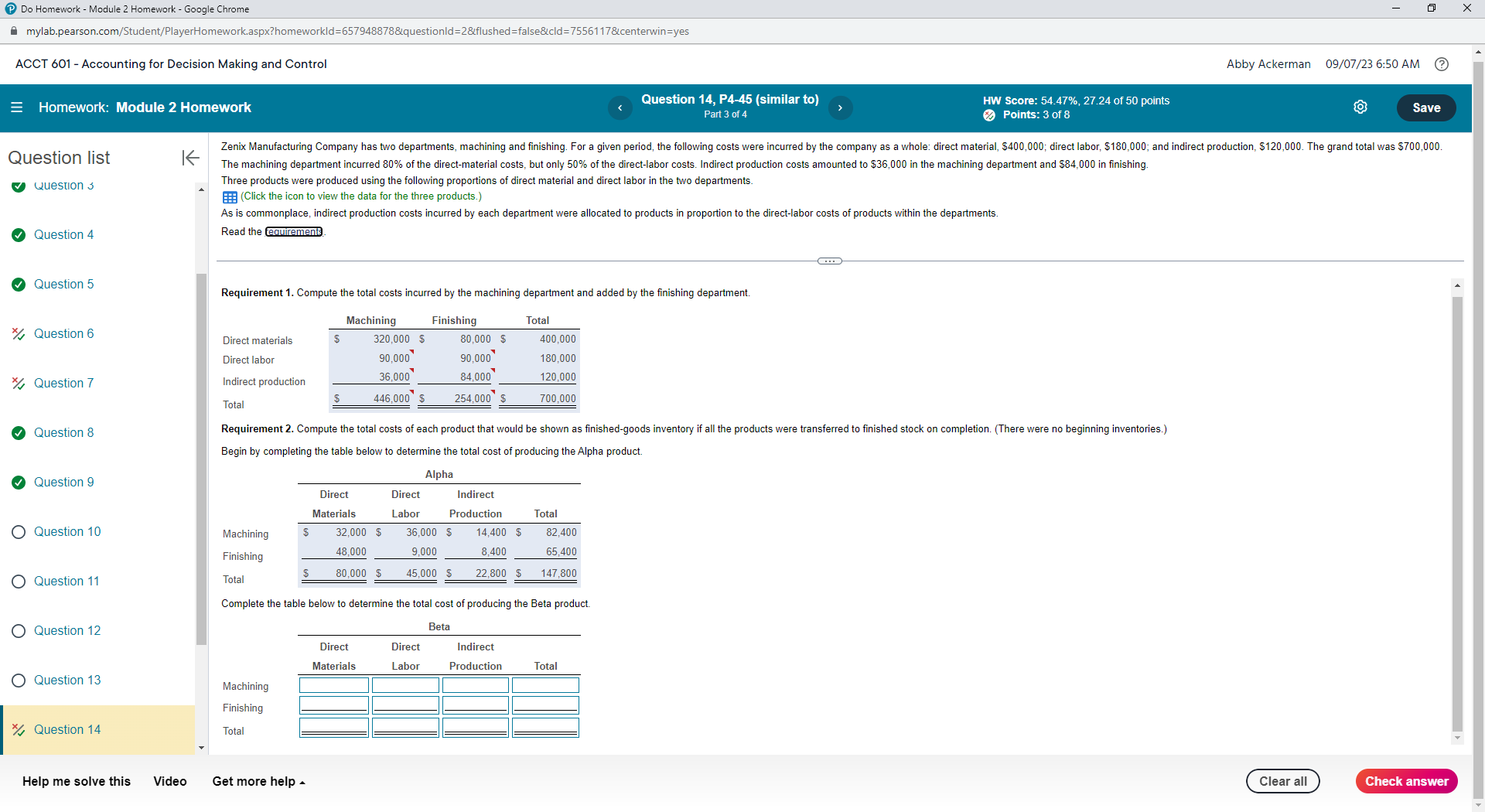Click the question list scrollbar thumb

tap(201, 459)
